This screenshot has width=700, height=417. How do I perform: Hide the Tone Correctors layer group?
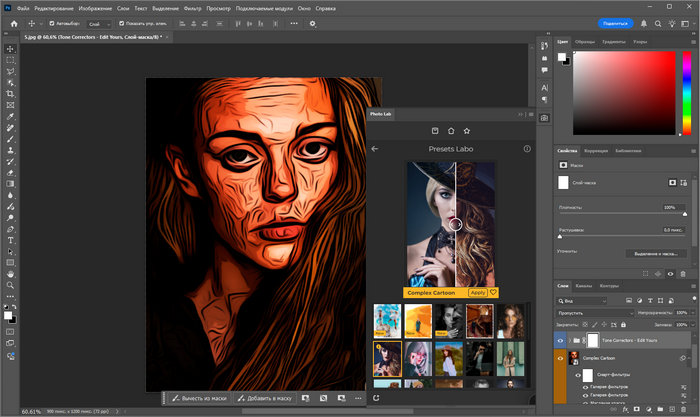coord(560,341)
